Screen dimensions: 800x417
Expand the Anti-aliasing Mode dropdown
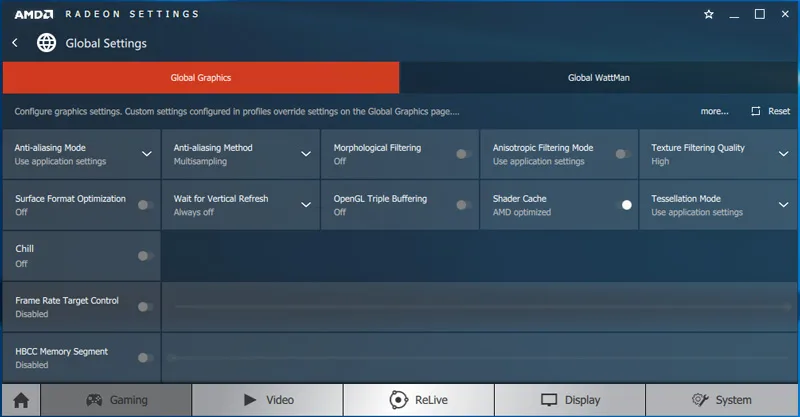pos(146,154)
